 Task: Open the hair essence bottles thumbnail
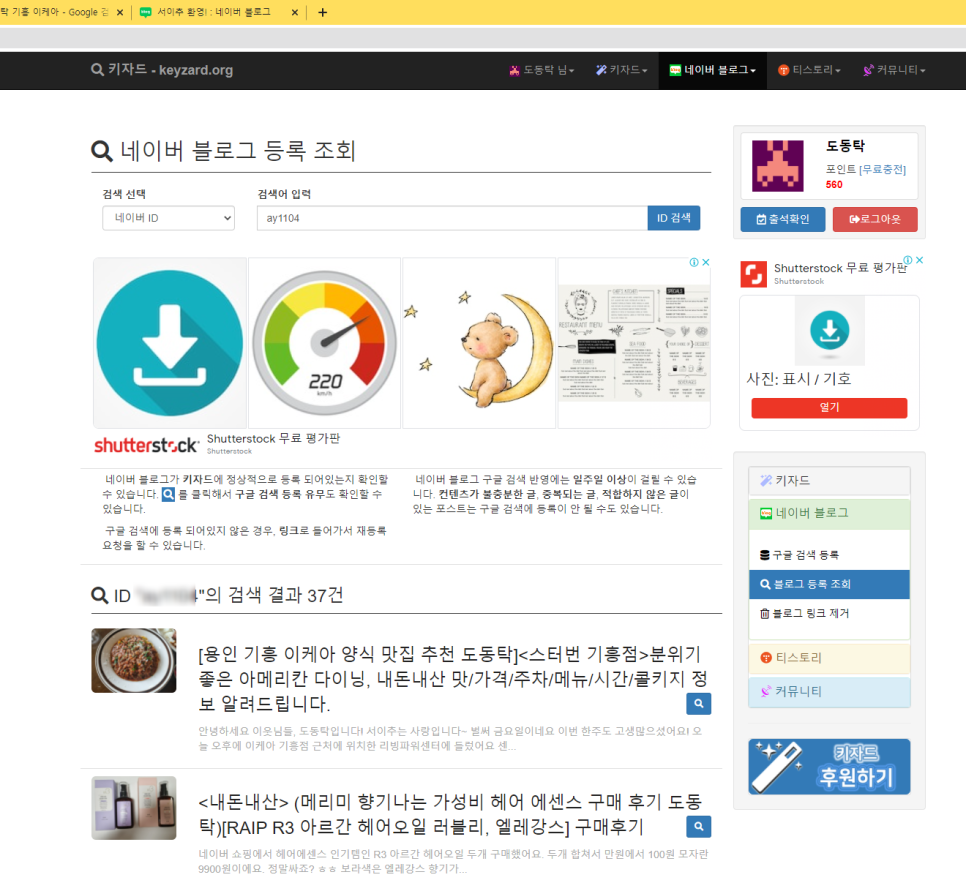134,808
